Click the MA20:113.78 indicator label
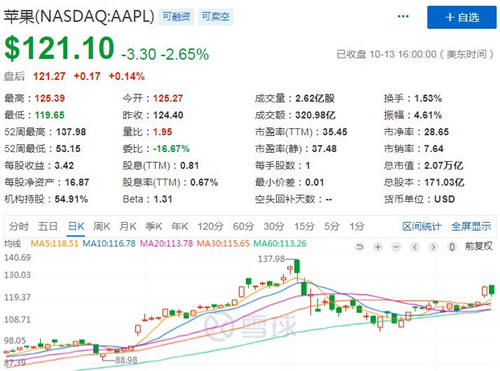 pos(166,244)
